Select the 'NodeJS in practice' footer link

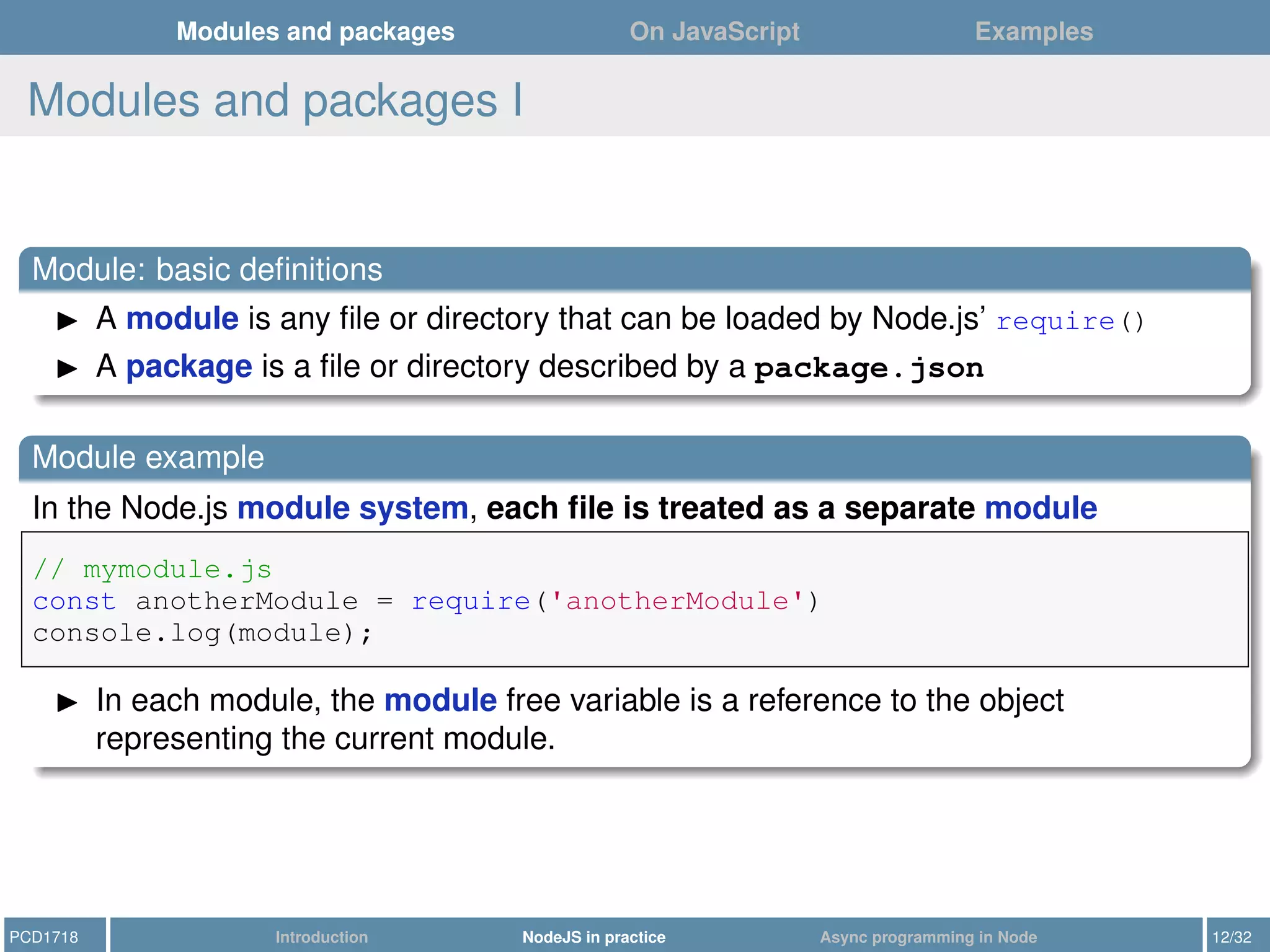pos(594,937)
